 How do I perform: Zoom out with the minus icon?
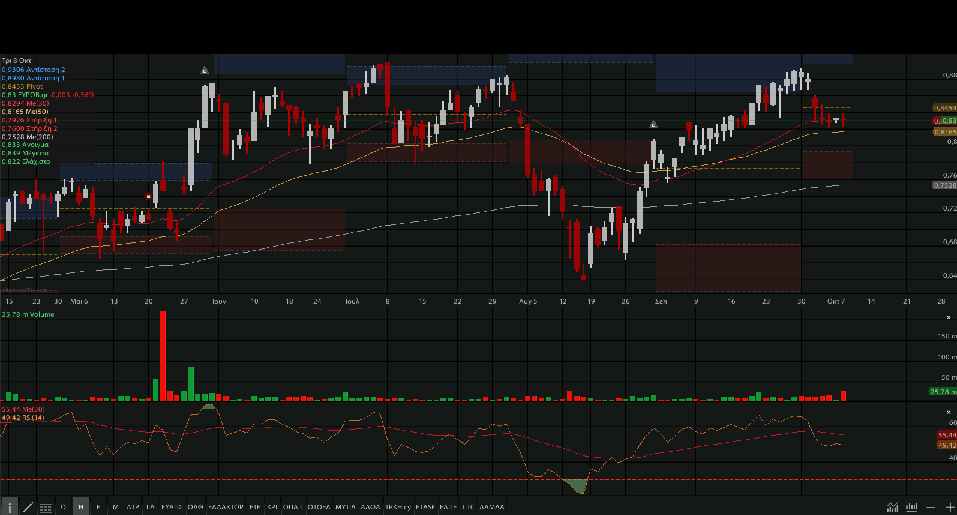(x=930, y=508)
